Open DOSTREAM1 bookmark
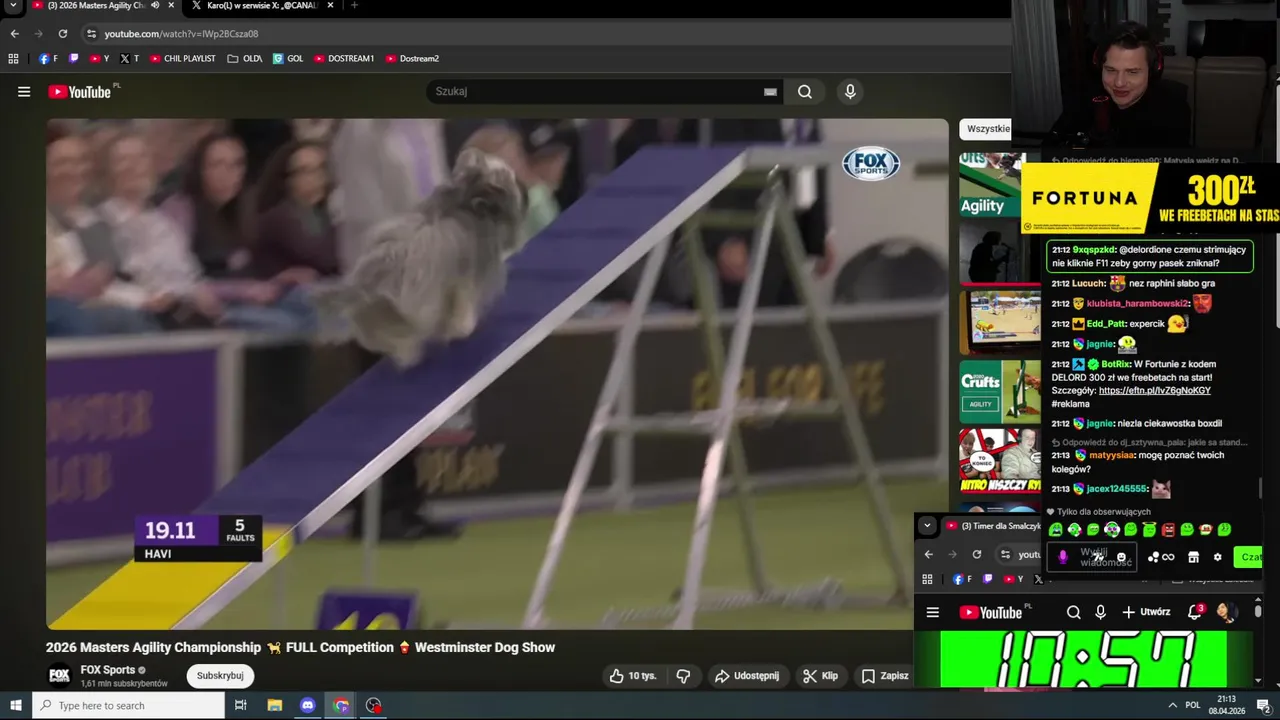 tap(344, 58)
